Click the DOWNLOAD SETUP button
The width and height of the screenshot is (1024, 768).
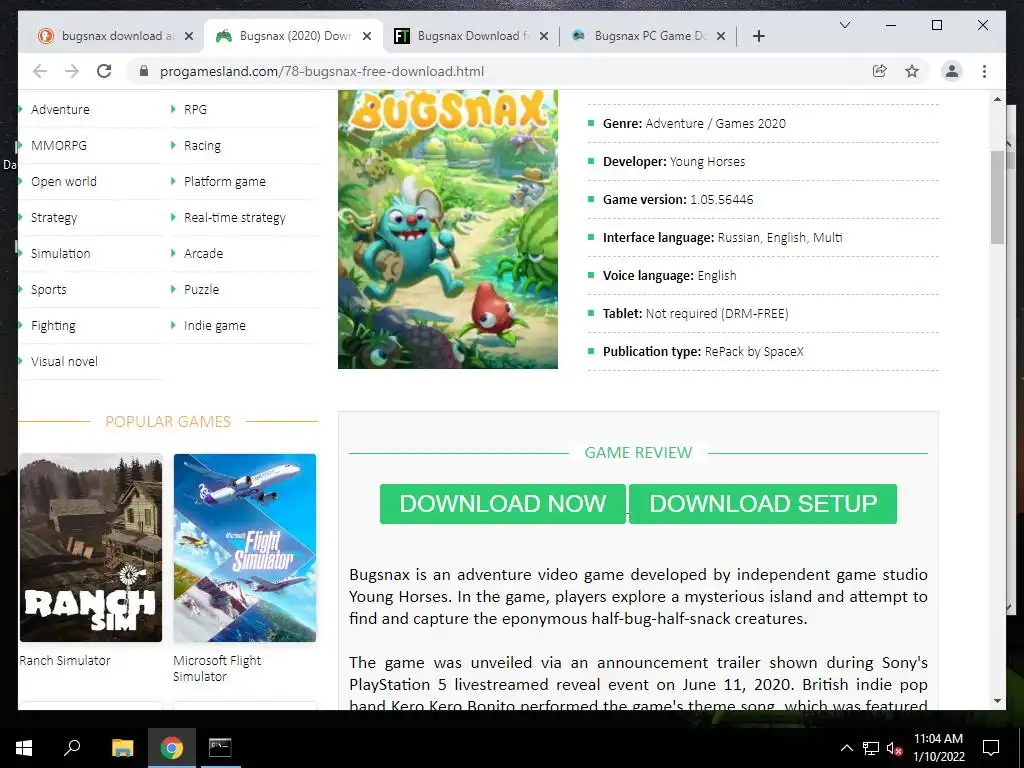(x=763, y=504)
